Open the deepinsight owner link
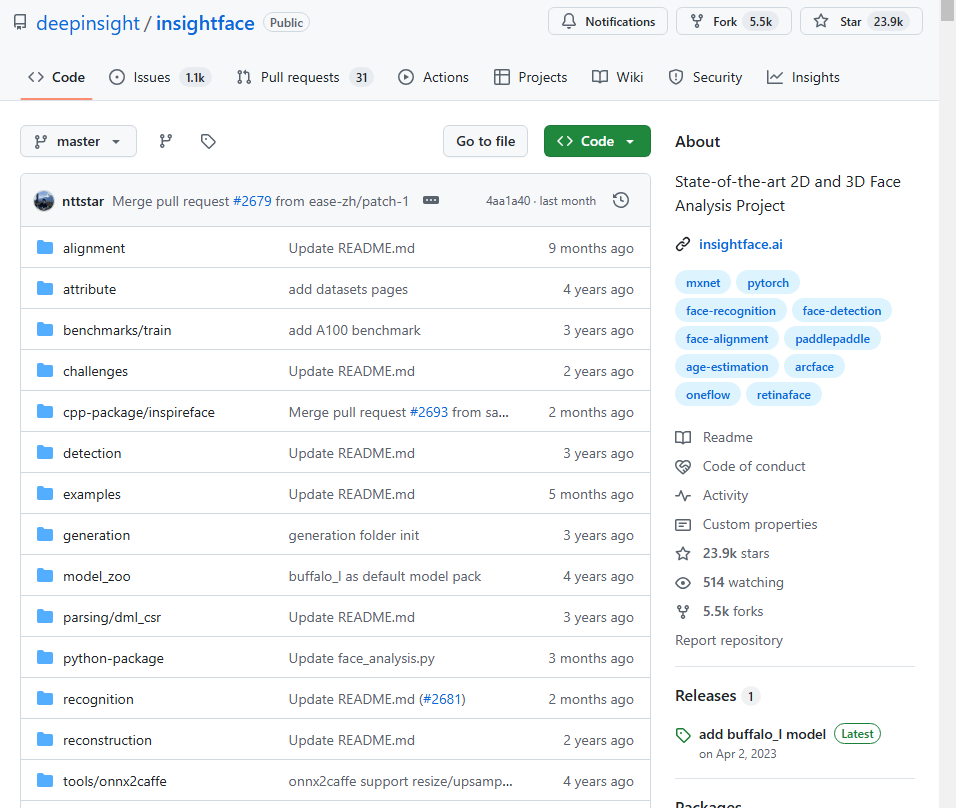 click(88, 23)
